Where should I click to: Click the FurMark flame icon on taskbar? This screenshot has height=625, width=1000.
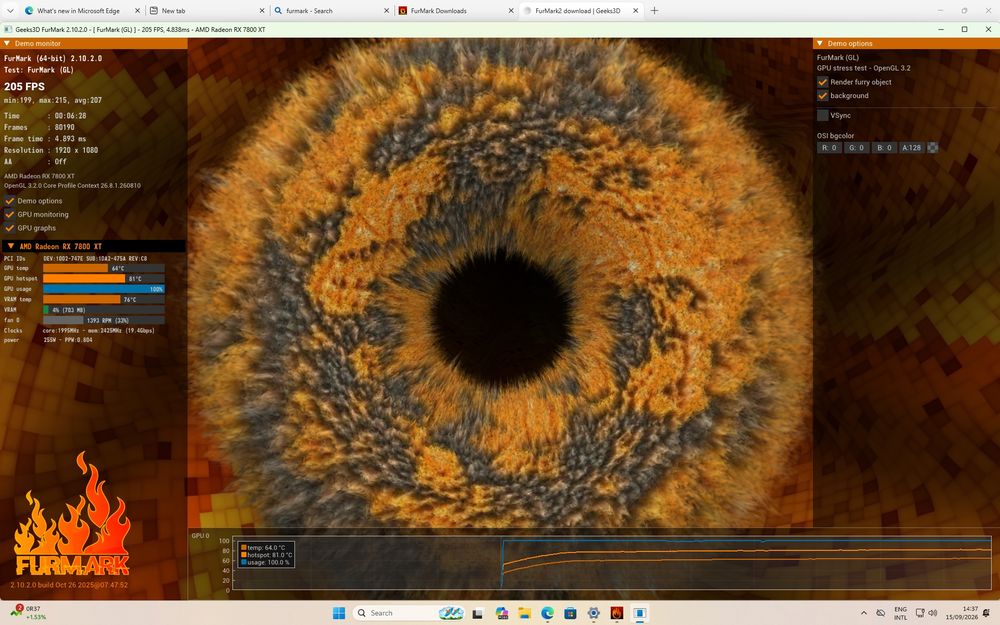point(616,613)
